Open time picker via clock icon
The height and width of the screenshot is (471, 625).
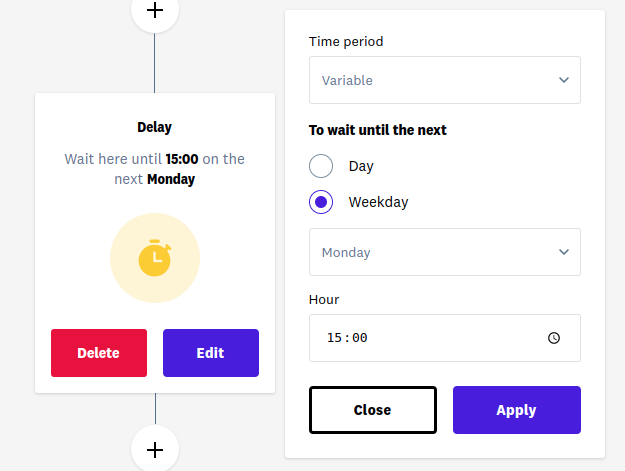[x=554, y=338]
